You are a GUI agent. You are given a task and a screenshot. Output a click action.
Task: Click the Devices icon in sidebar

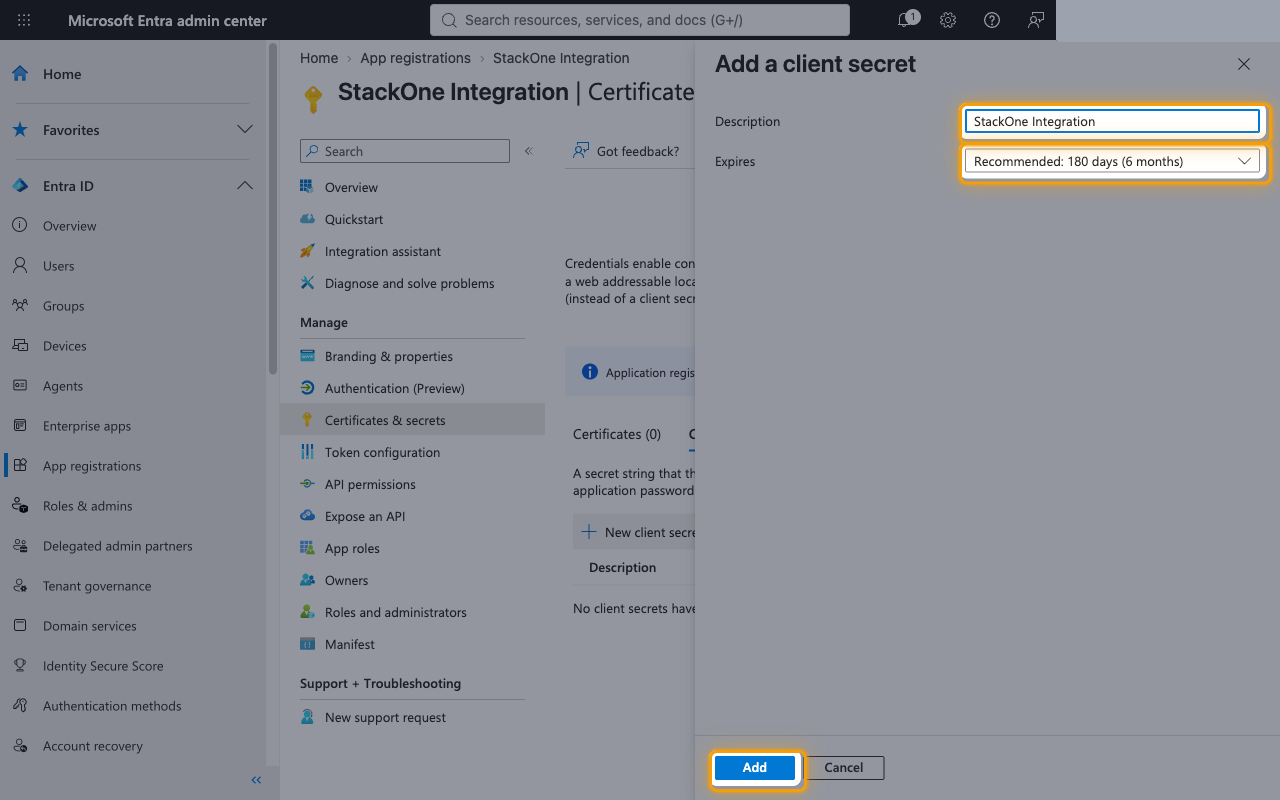[x=20, y=346]
